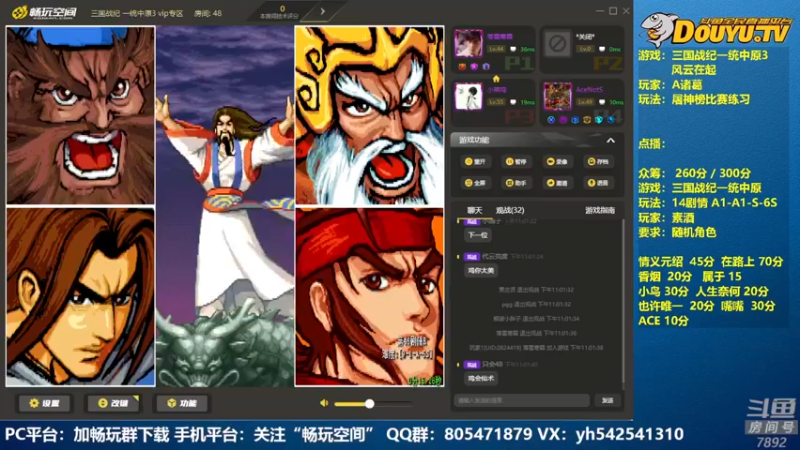Collapse the 游戏功能 panel chevron

(610, 140)
